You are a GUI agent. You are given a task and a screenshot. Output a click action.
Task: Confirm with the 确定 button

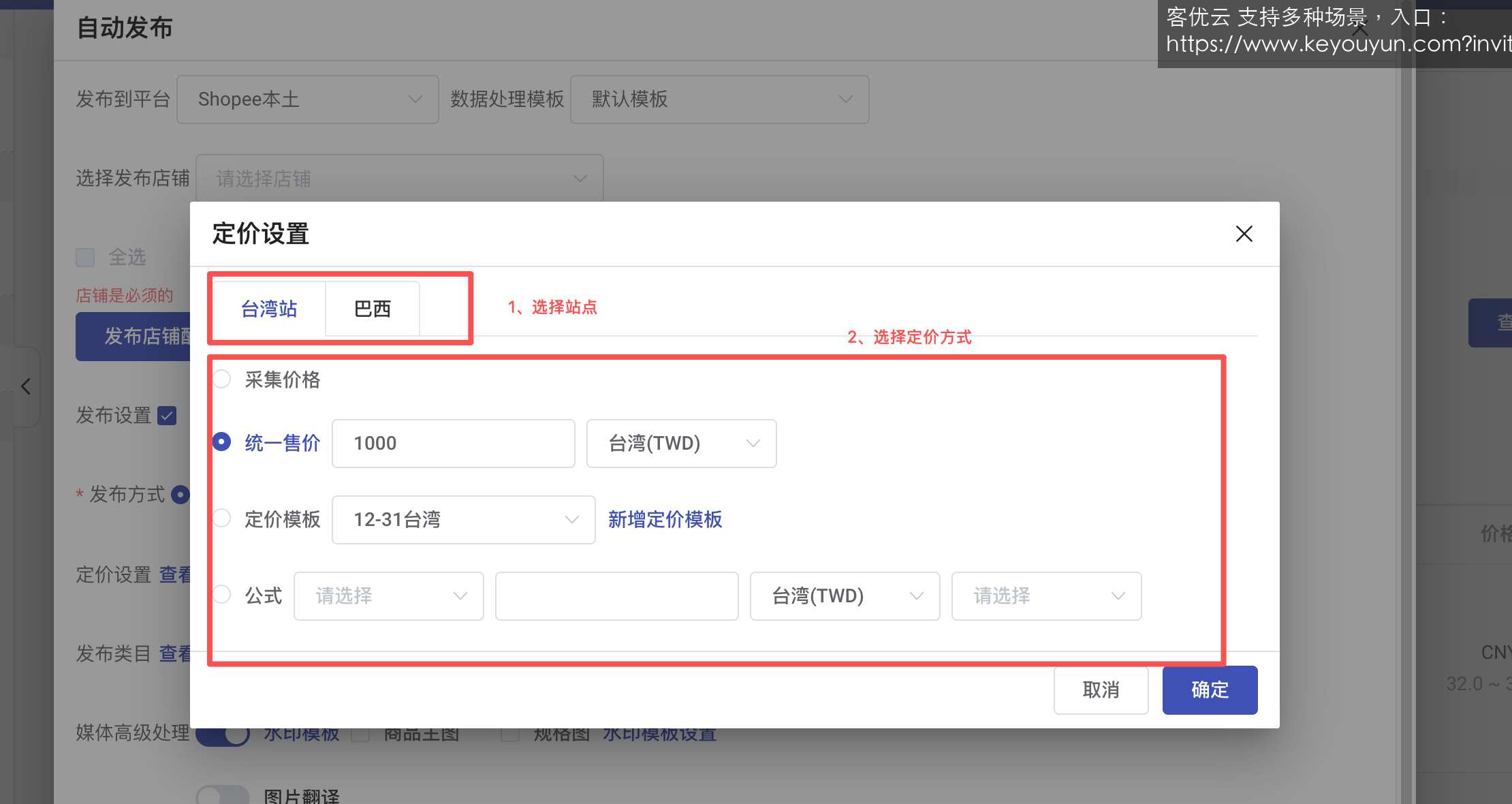(1210, 690)
